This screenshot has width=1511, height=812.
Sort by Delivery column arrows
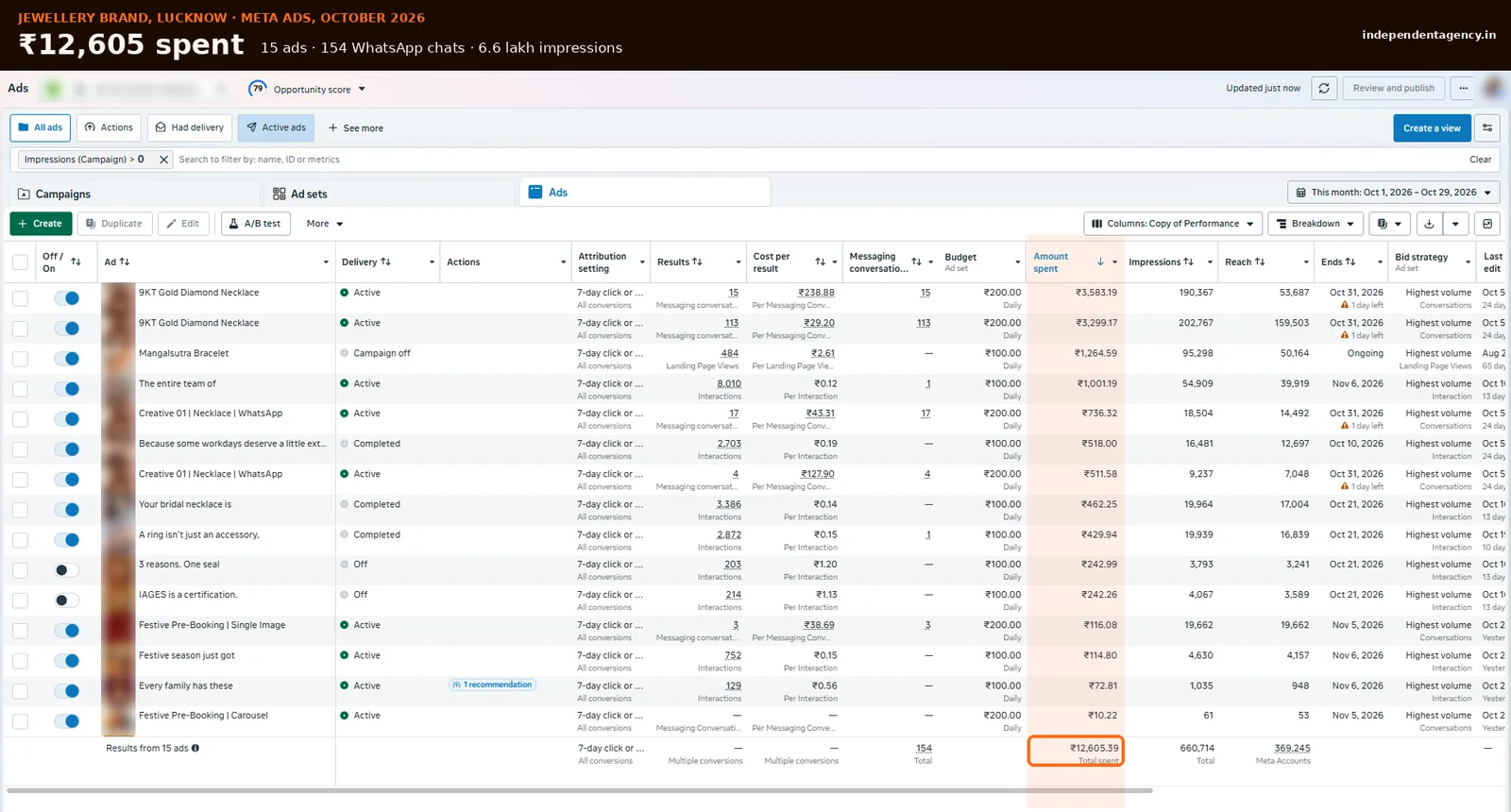click(385, 262)
